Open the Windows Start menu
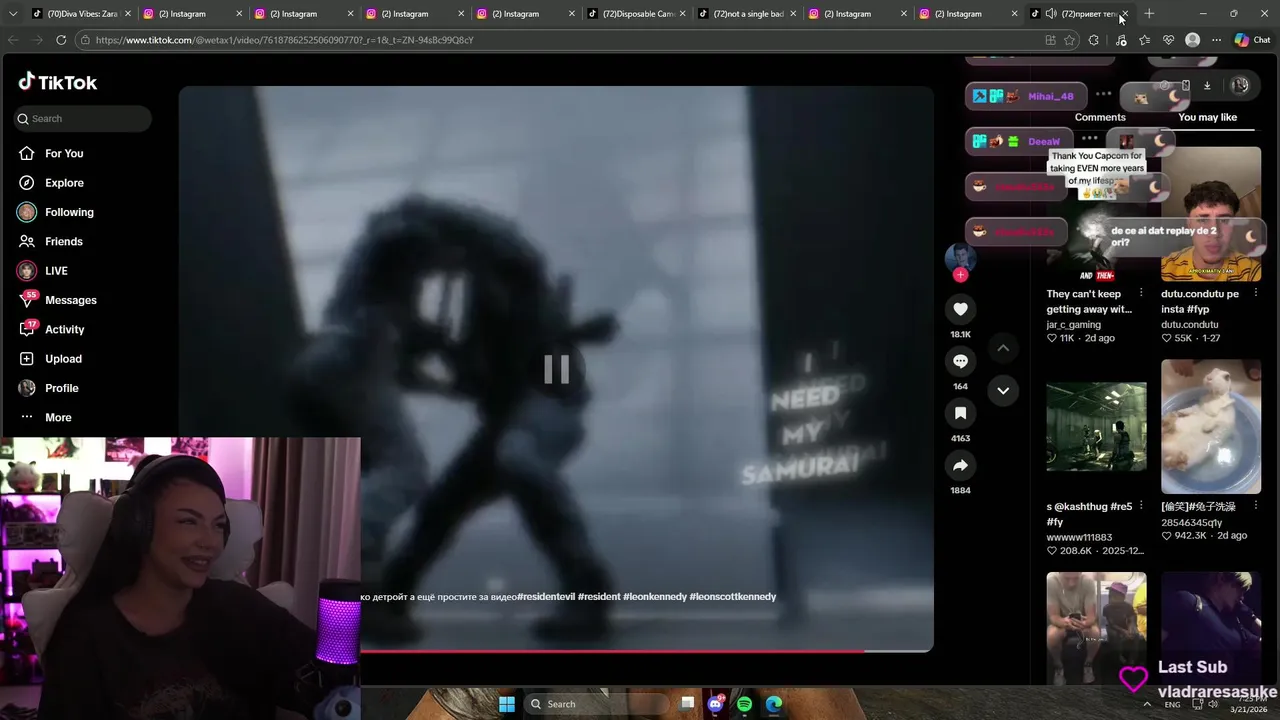The width and height of the screenshot is (1280, 720). point(507,704)
